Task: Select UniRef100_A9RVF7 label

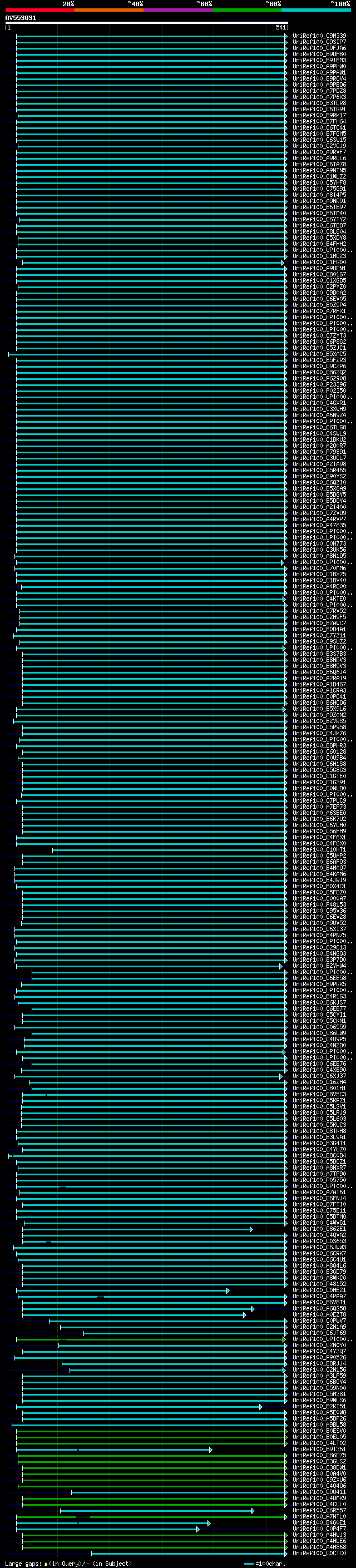Action: pyautogui.click(x=319, y=152)
